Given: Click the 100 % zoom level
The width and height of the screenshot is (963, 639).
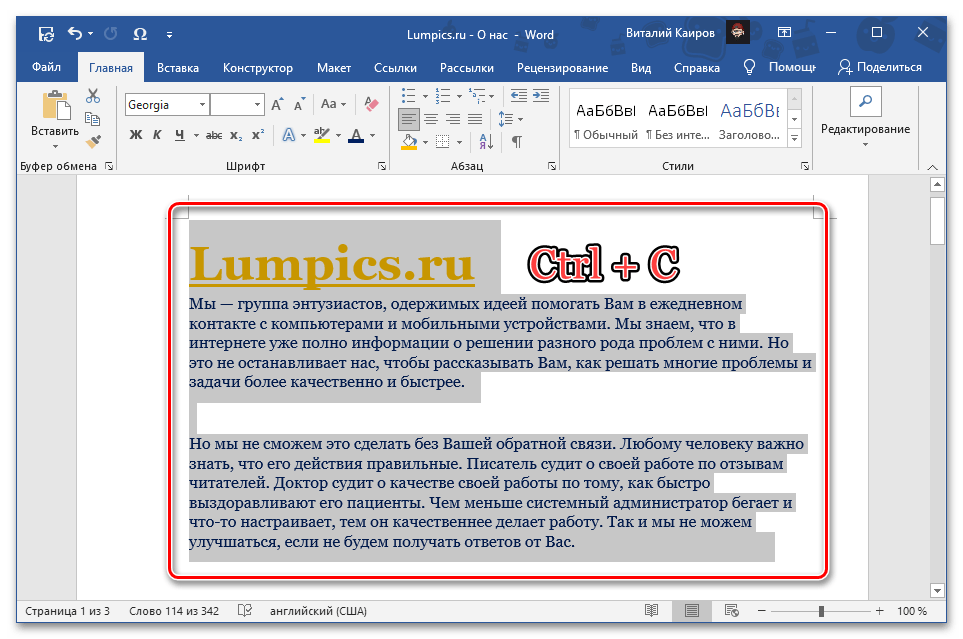Looking at the screenshot, I should (x=912, y=611).
